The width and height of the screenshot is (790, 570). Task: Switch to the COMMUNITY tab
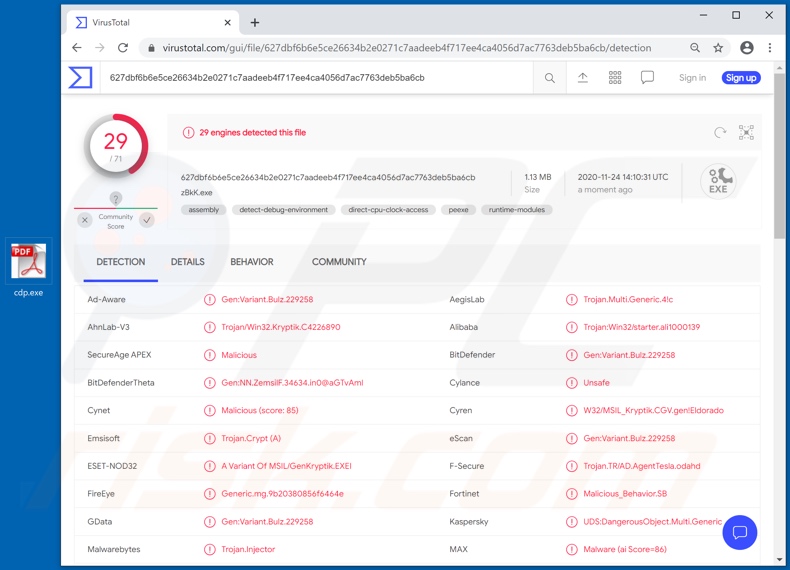[x=339, y=262]
